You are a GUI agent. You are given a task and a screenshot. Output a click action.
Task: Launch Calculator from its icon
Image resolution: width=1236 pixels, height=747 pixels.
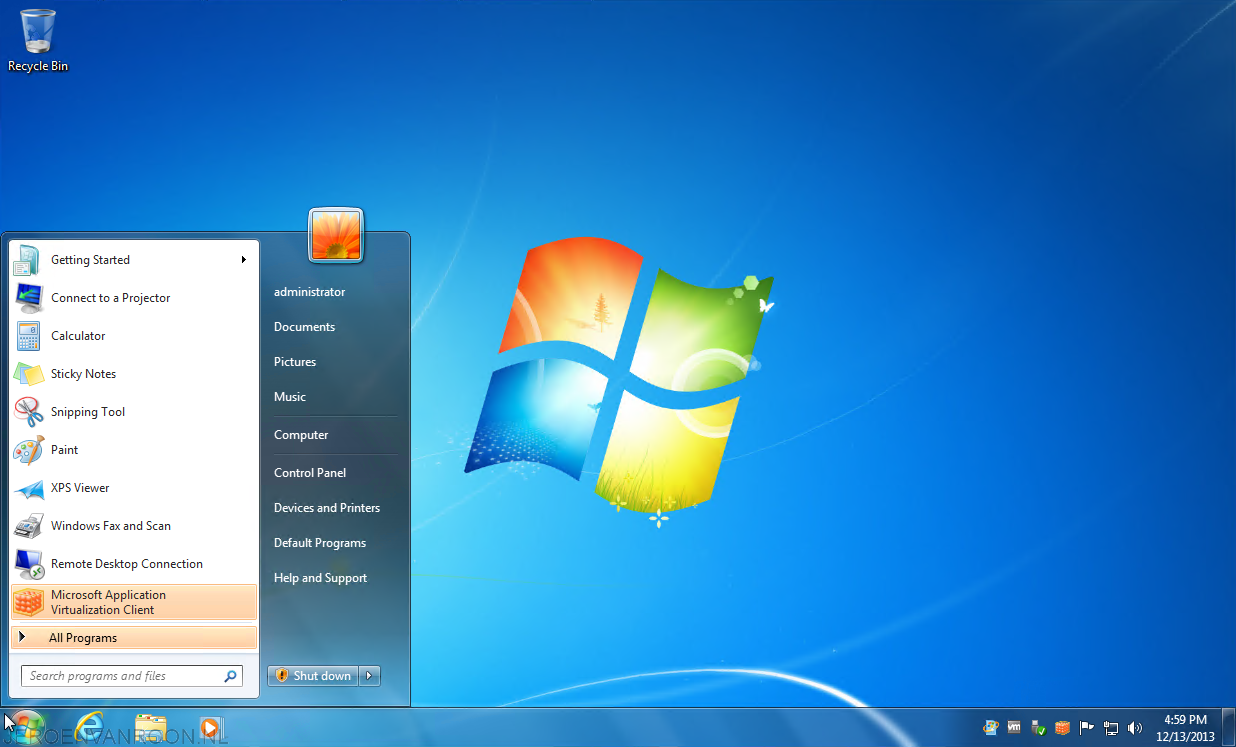tap(28, 336)
